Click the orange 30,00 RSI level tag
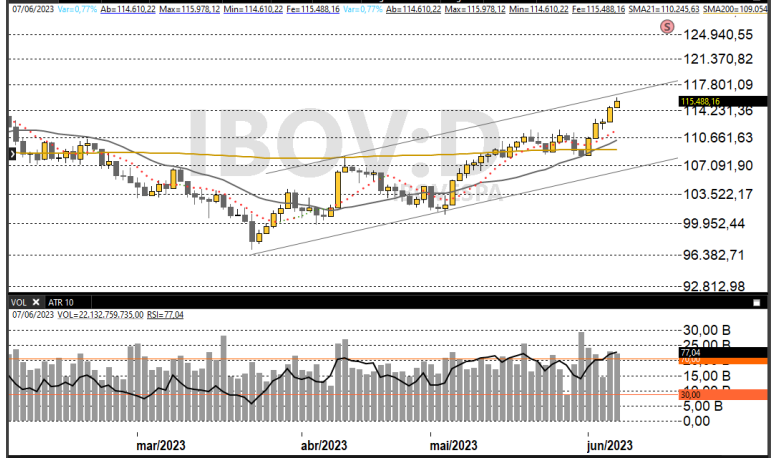772x460 pixels. 722,394
